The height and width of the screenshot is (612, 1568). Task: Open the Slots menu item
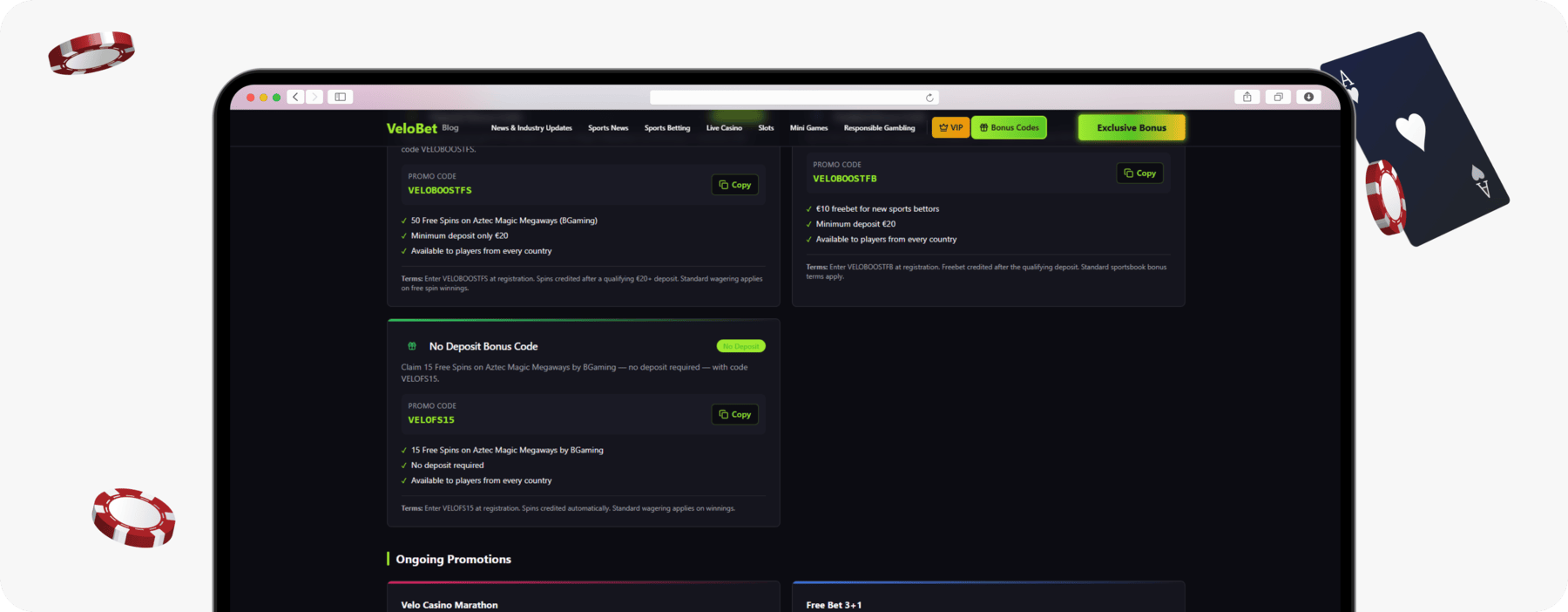(x=766, y=128)
